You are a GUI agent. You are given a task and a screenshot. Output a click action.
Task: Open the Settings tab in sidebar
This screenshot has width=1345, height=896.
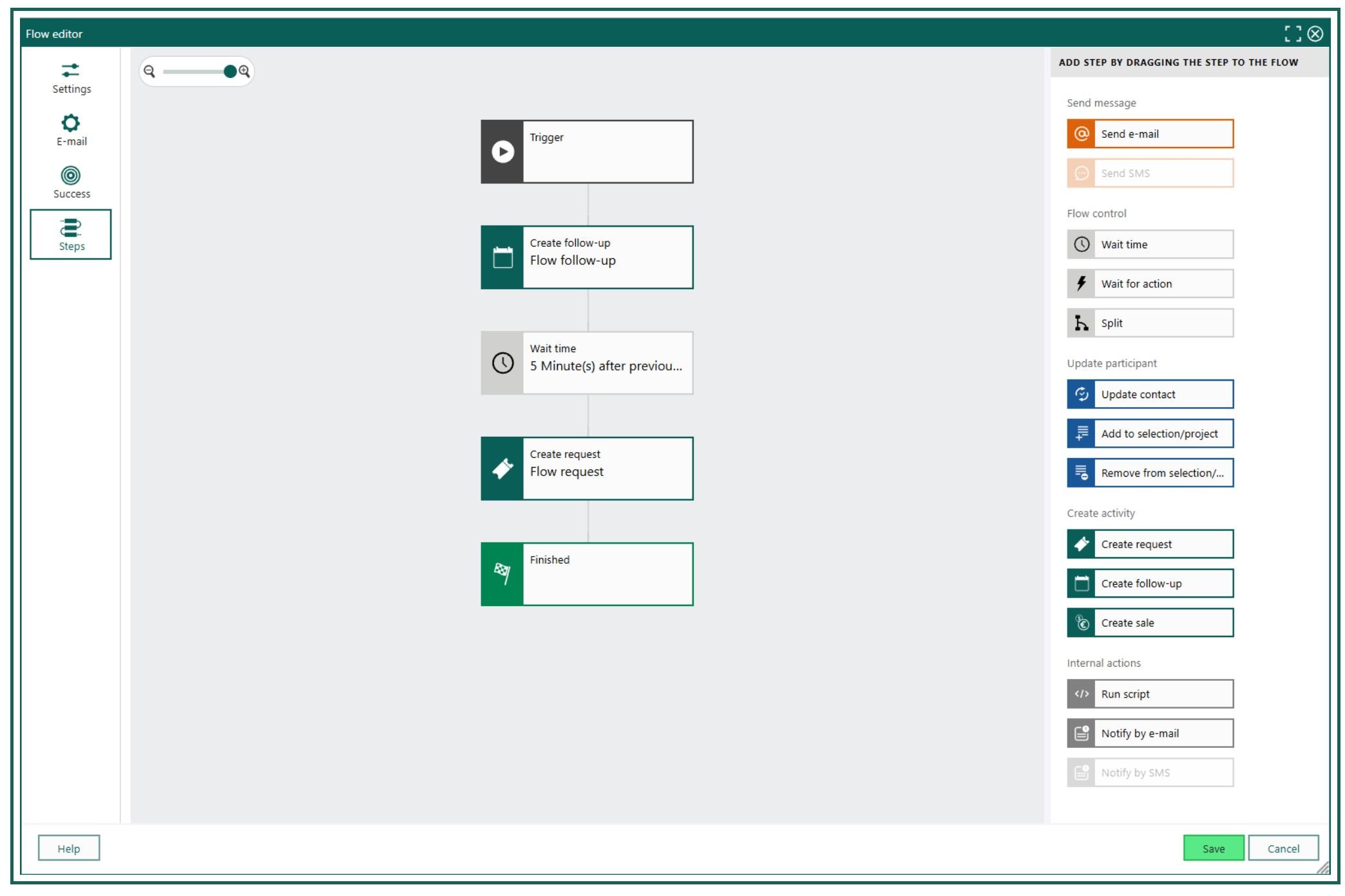[72, 79]
